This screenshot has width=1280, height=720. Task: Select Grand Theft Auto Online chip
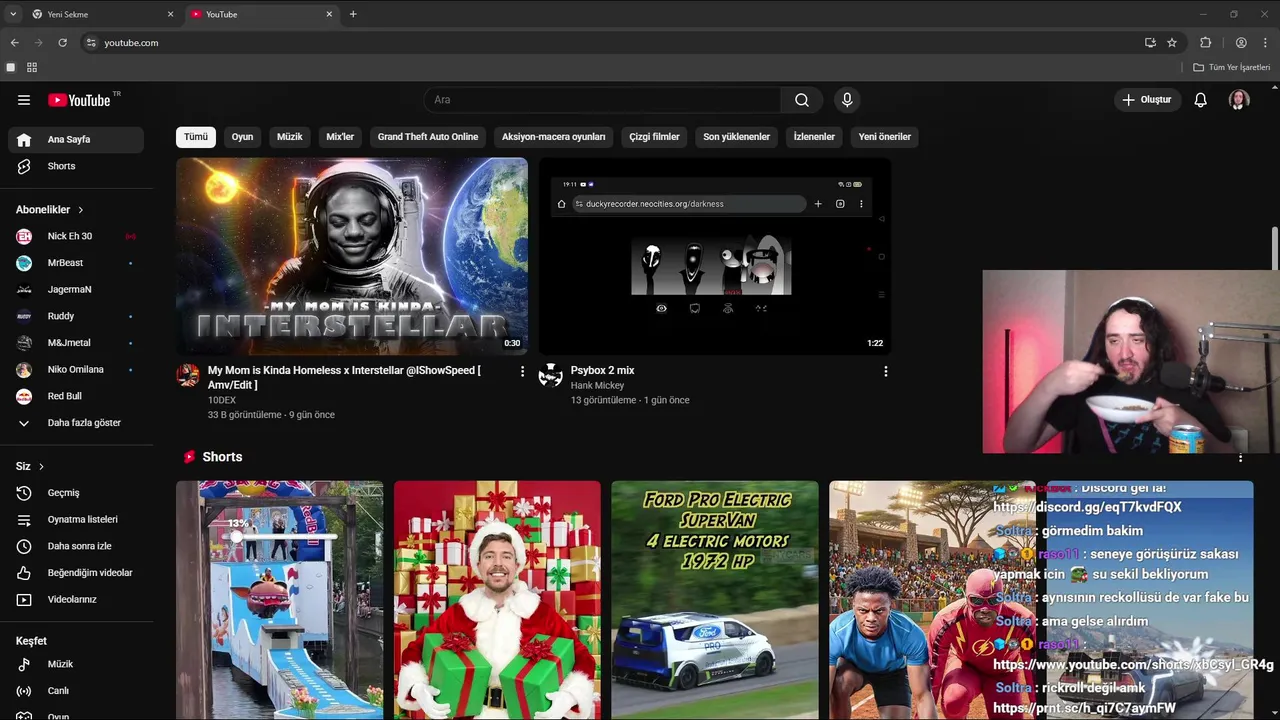point(428,137)
